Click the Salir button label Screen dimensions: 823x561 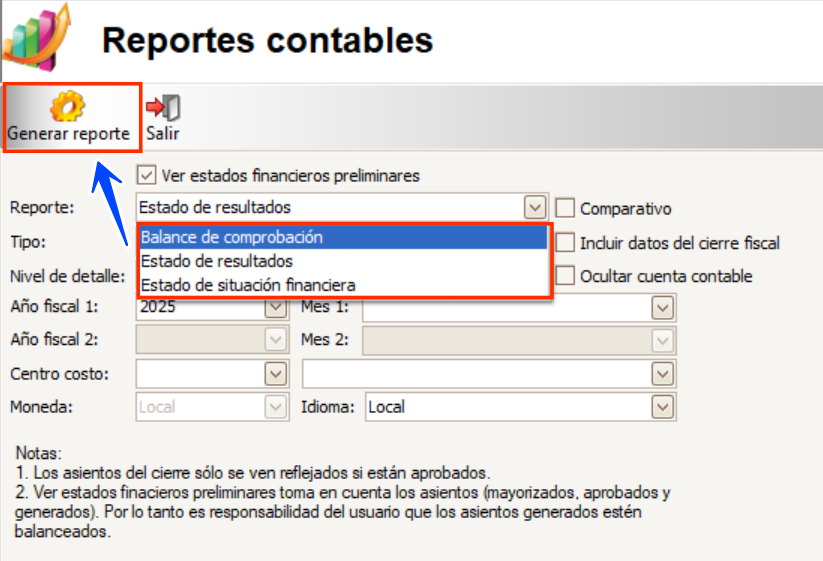163,133
